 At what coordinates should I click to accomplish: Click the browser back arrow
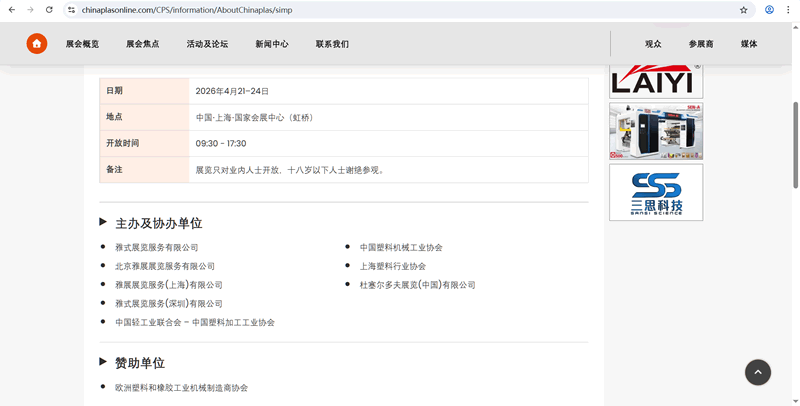(10, 9)
